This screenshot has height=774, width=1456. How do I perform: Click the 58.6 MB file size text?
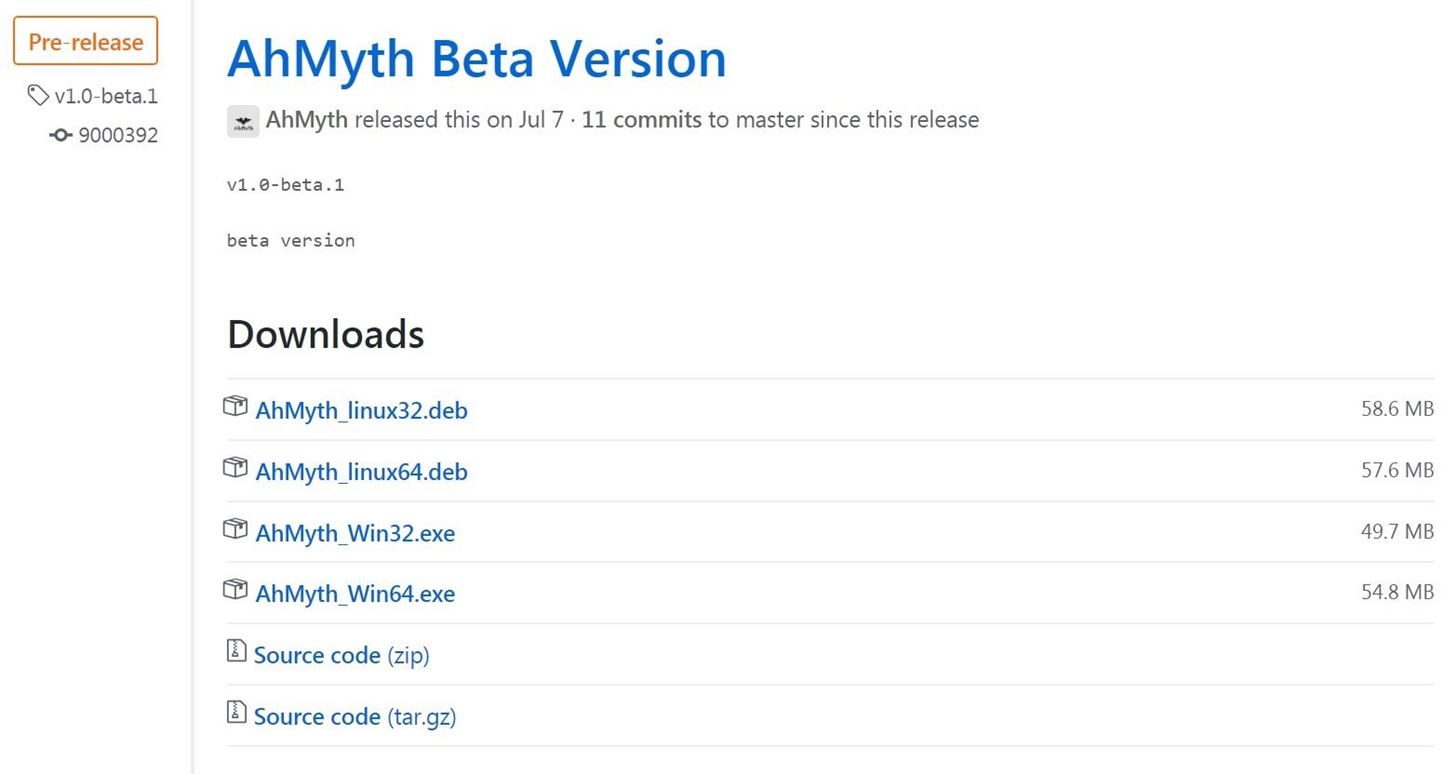click(1397, 408)
